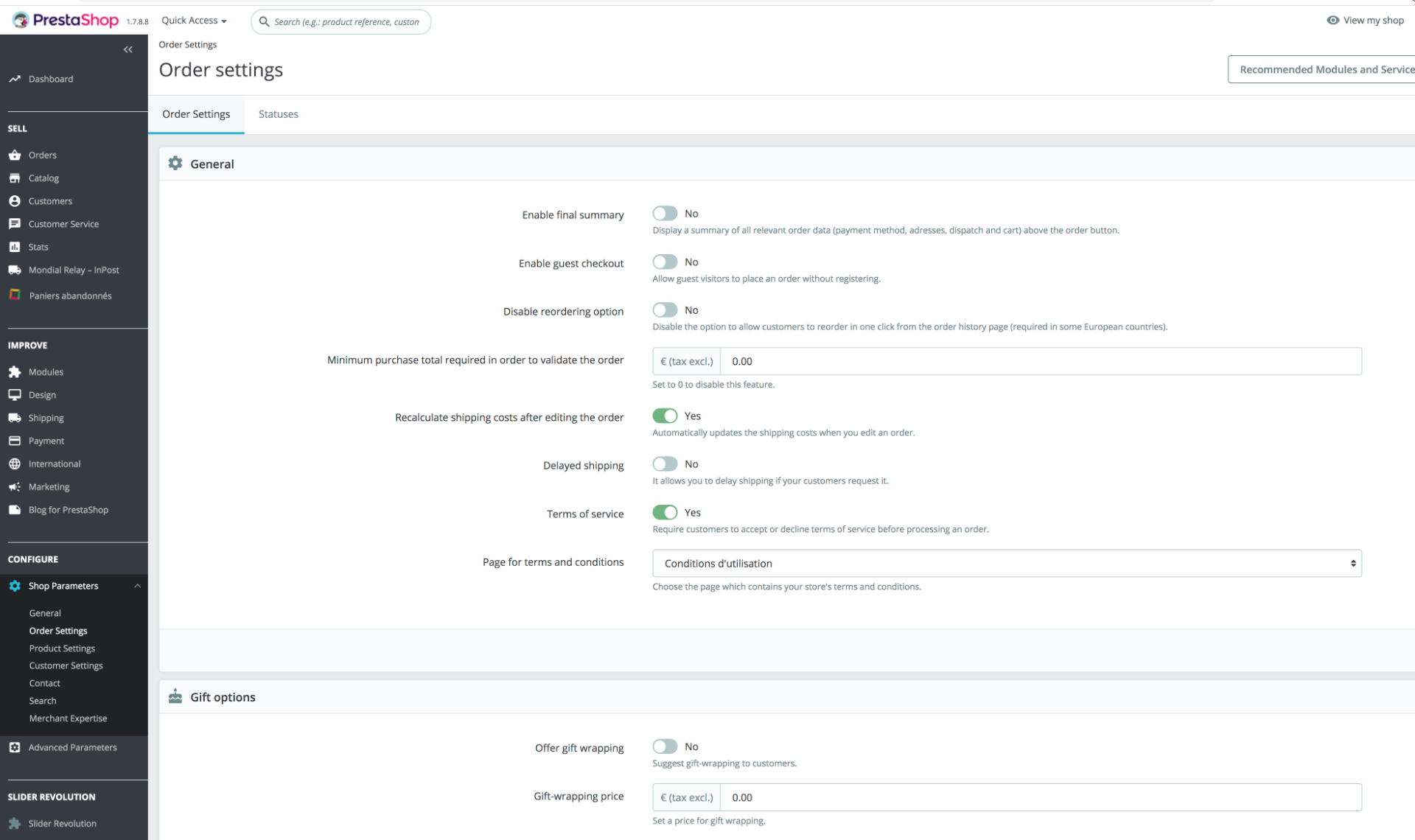The image size is (1415, 840).
Task: Turn off Terms of service toggle
Action: (x=665, y=512)
